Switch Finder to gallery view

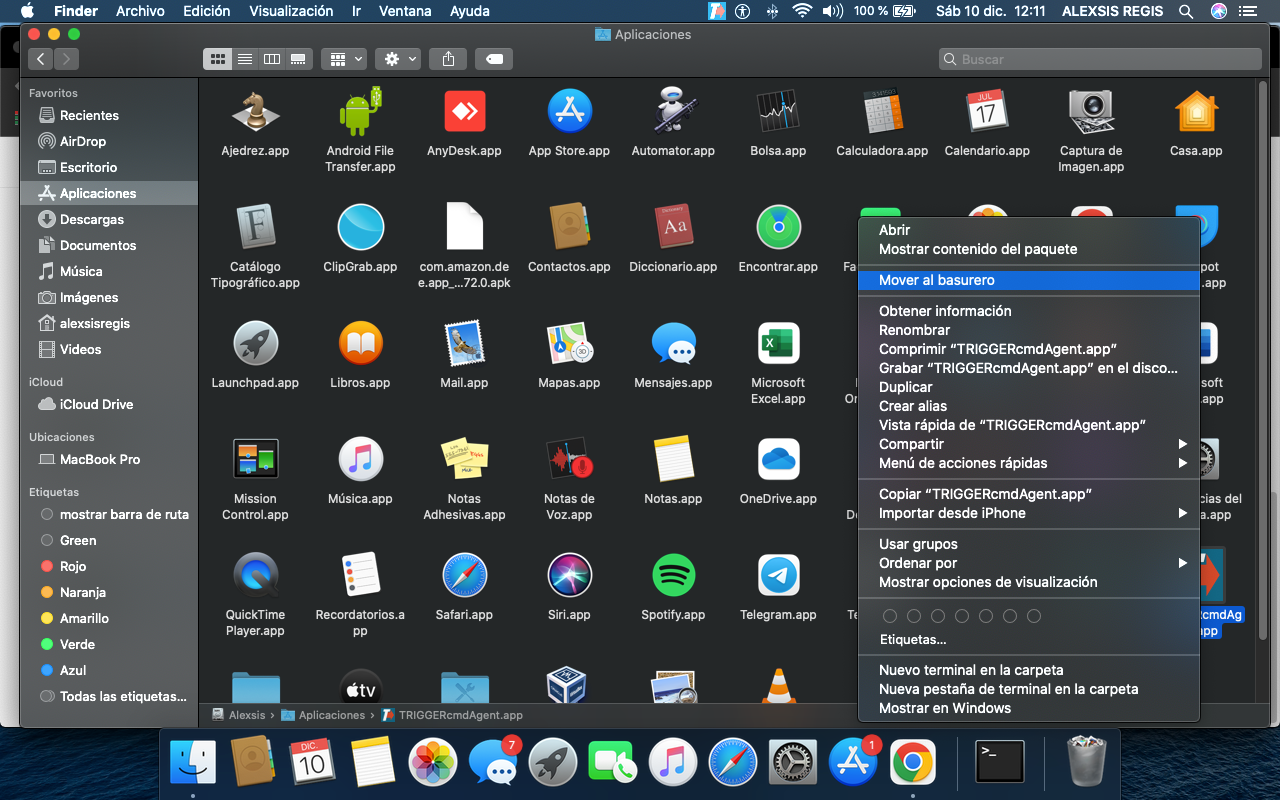point(298,59)
